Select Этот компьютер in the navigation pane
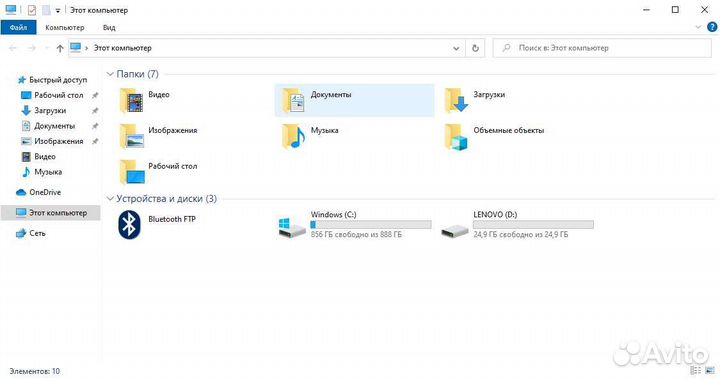 (51, 213)
